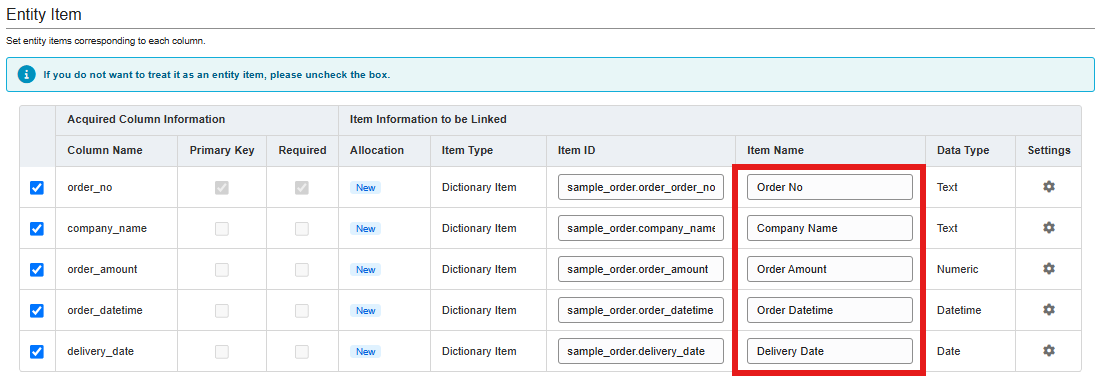1099x382 pixels.
Task: Edit the Company Name item name field
Action: (830, 228)
